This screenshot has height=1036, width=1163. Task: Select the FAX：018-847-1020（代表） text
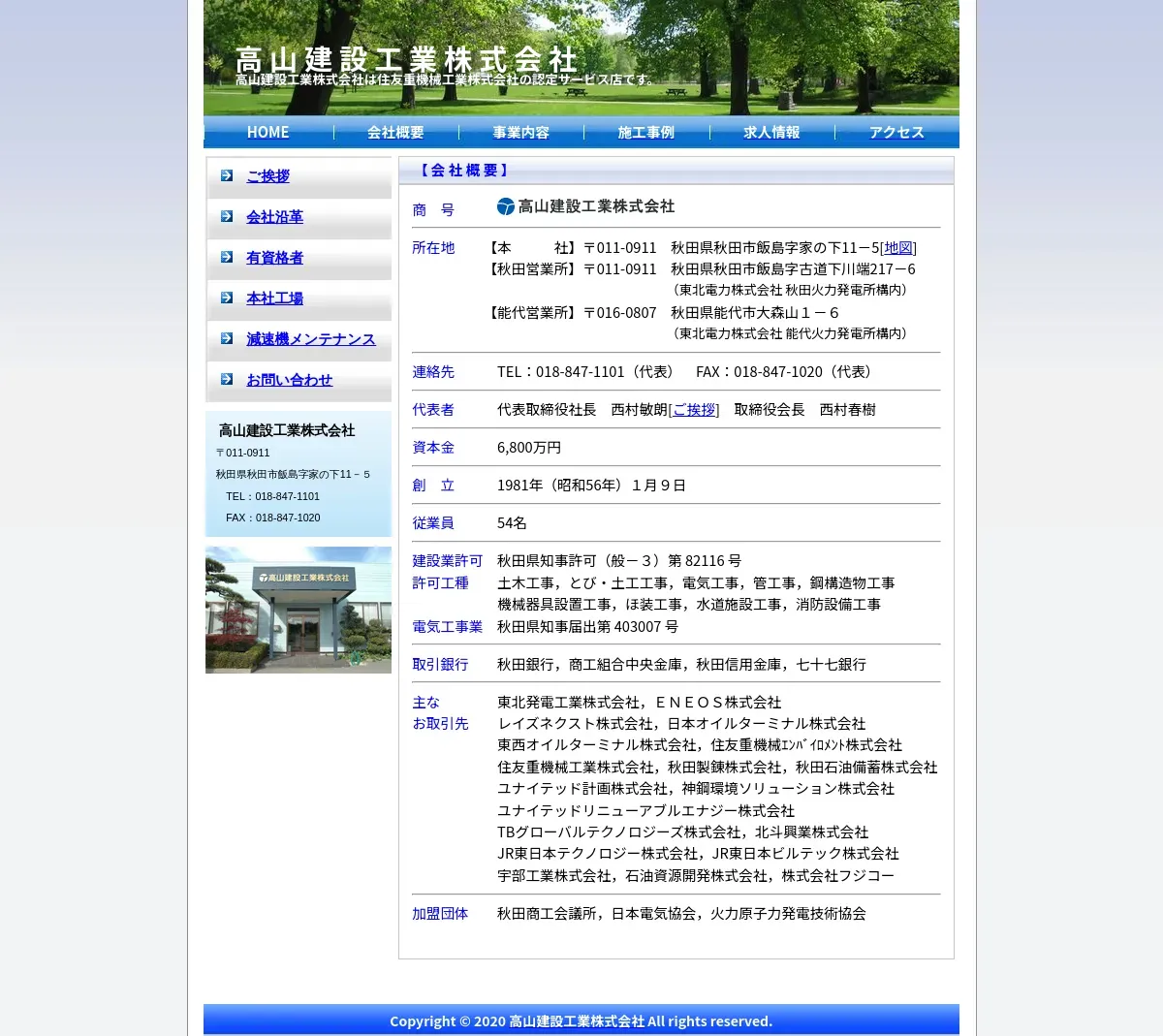coord(788,371)
